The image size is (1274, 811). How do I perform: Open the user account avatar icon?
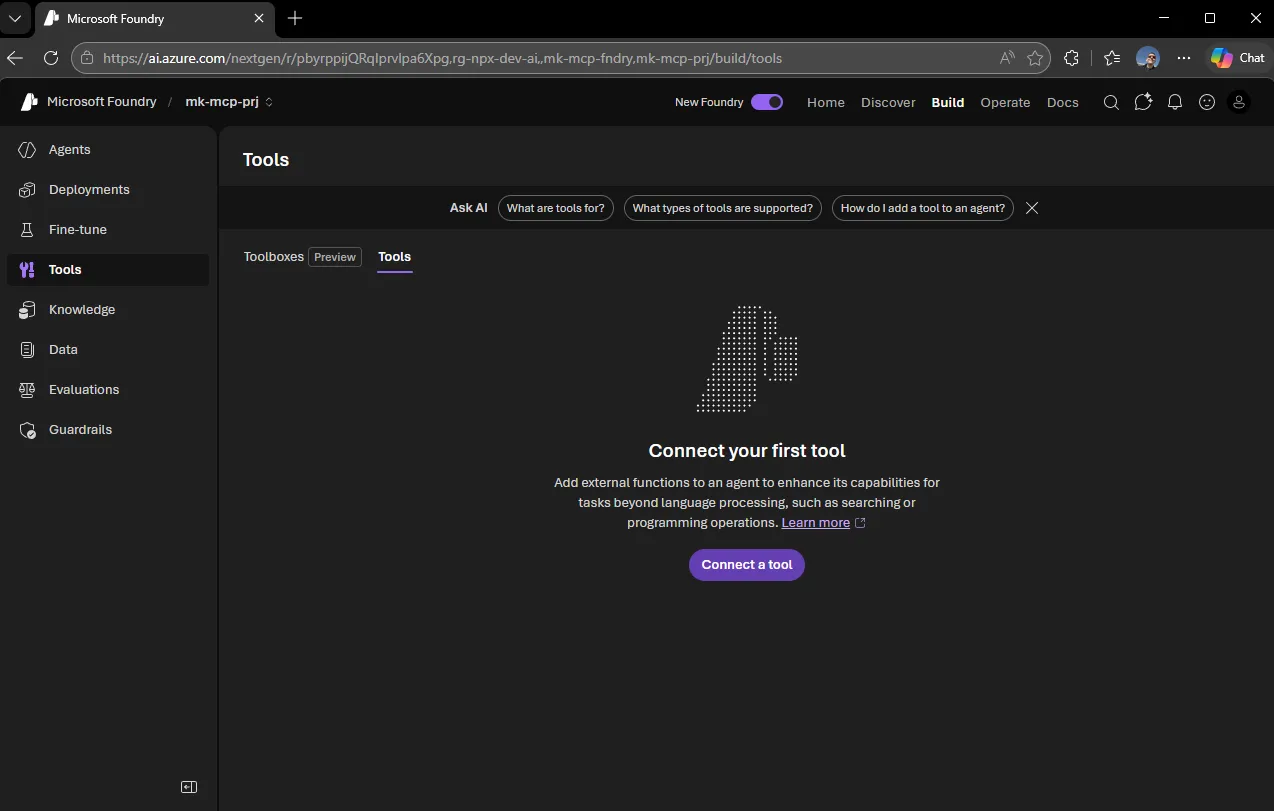1239,102
